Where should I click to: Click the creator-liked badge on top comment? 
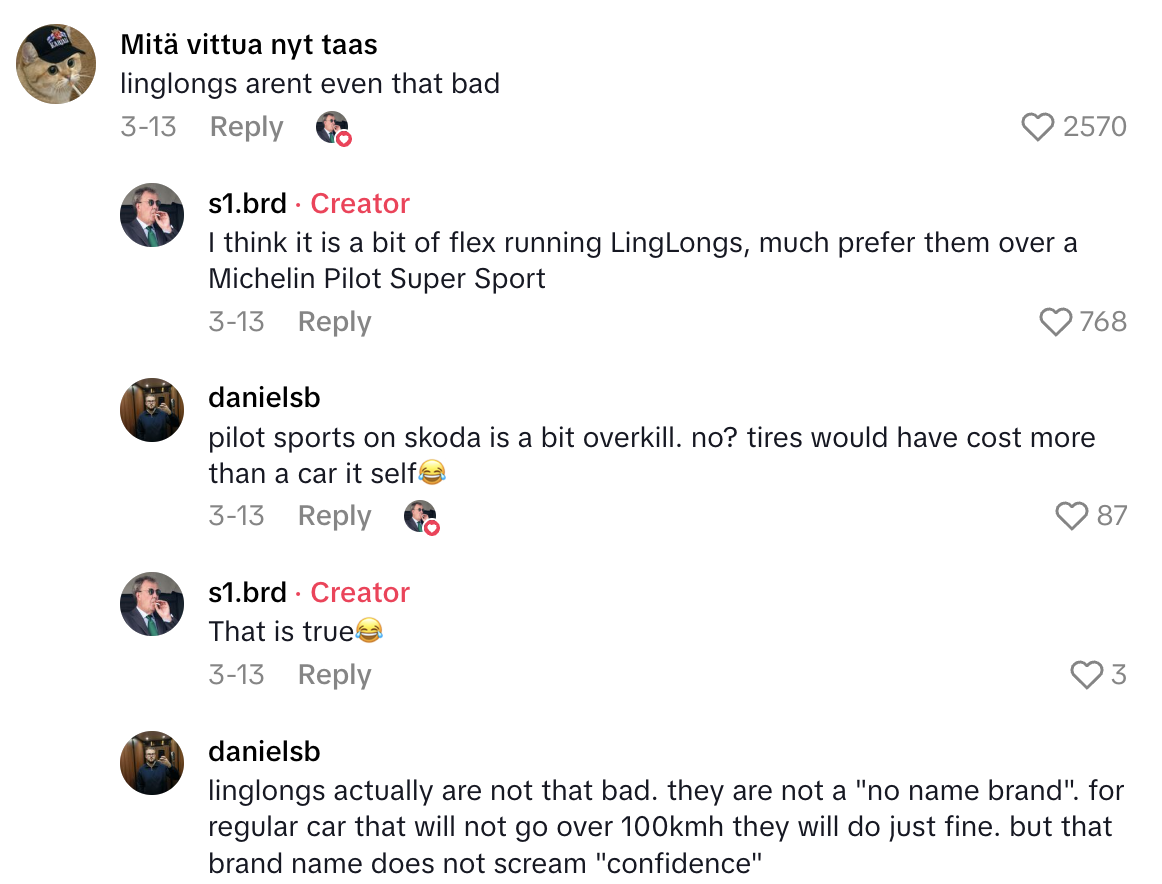332,128
